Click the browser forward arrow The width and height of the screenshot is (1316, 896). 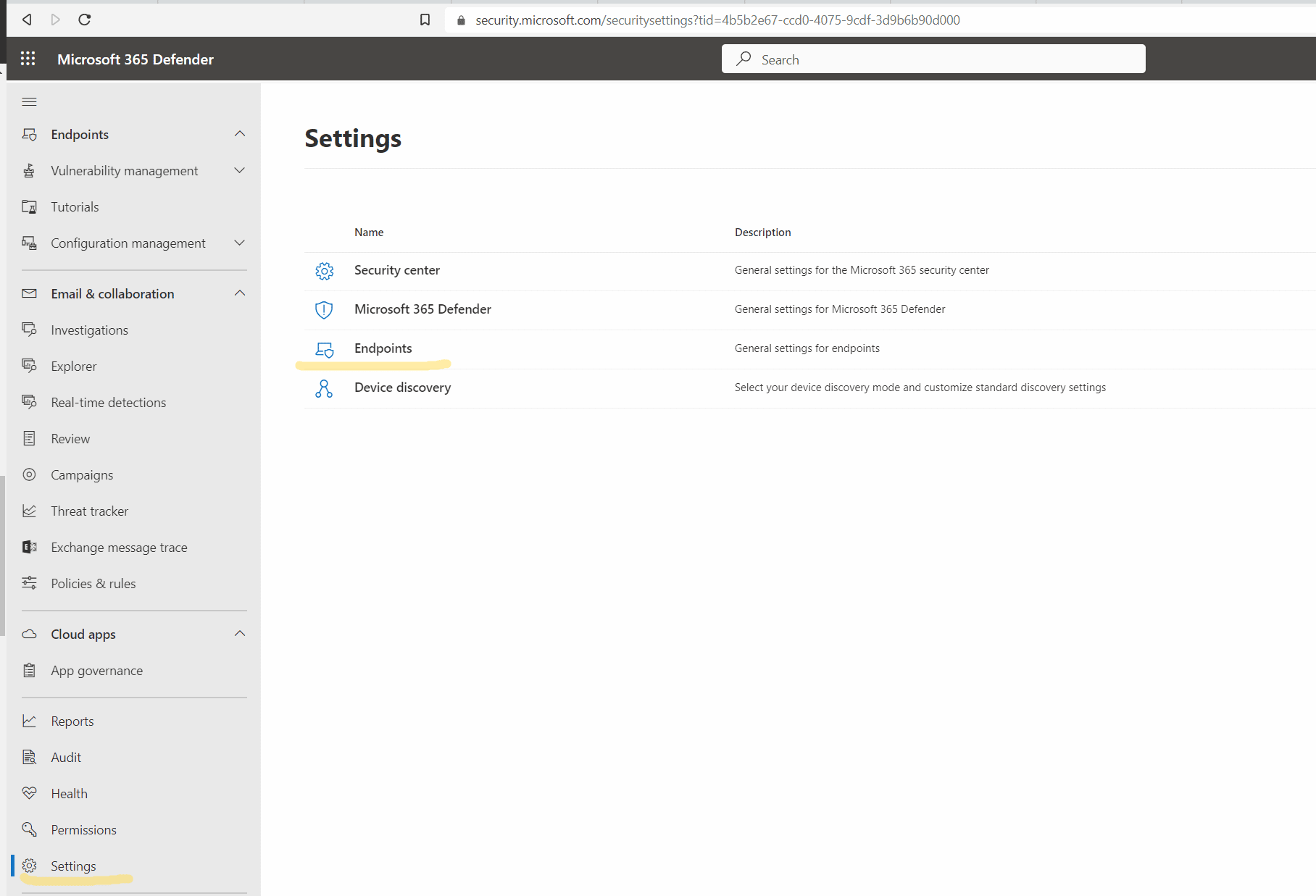56,20
